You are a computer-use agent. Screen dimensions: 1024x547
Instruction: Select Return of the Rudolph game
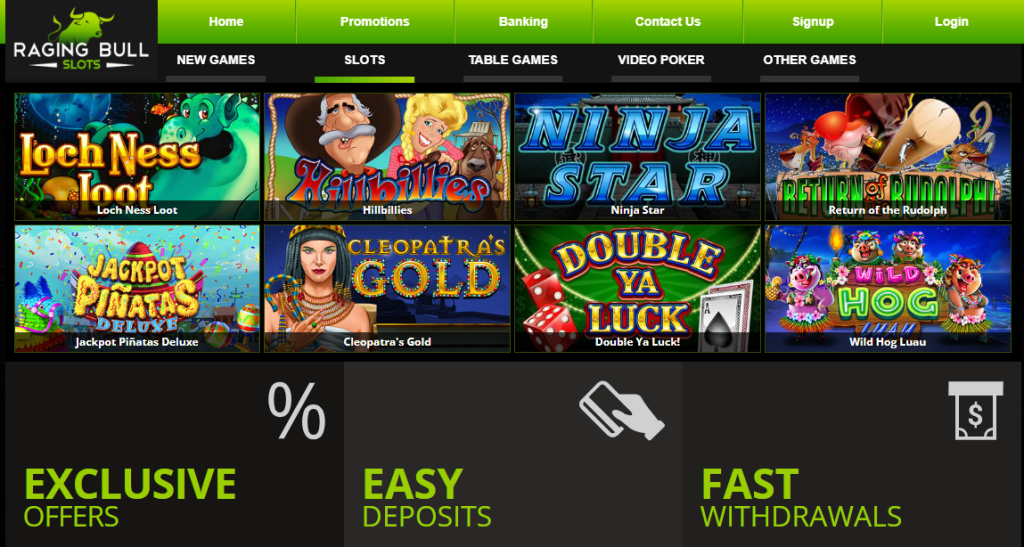click(x=888, y=157)
